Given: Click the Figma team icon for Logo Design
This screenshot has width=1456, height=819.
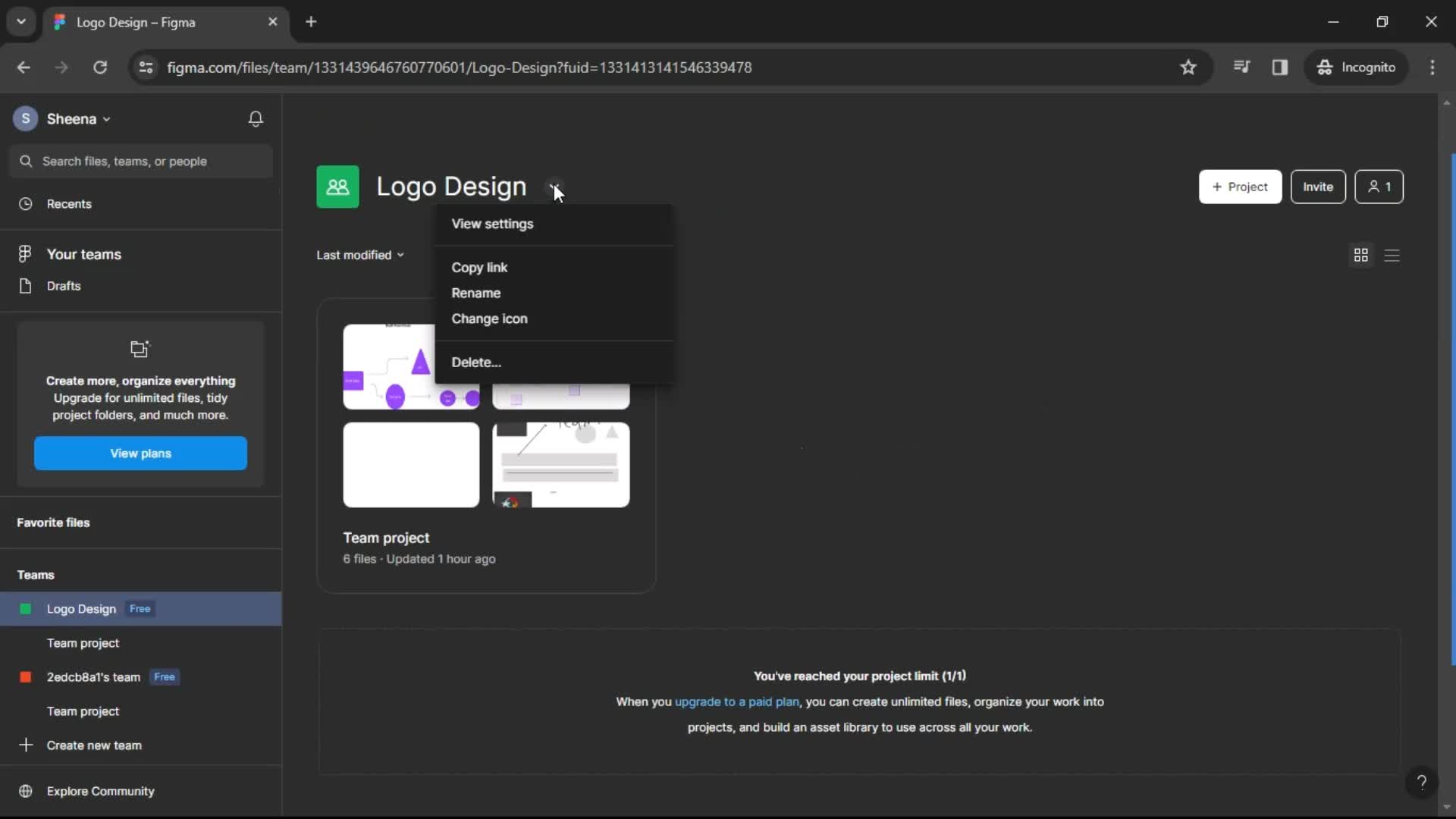Looking at the screenshot, I should (x=337, y=186).
